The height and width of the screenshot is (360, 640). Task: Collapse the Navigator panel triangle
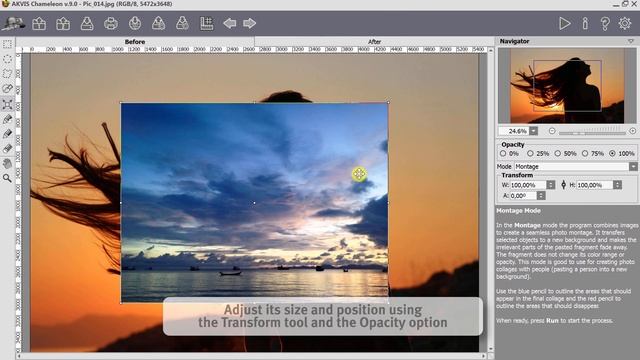(631, 41)
